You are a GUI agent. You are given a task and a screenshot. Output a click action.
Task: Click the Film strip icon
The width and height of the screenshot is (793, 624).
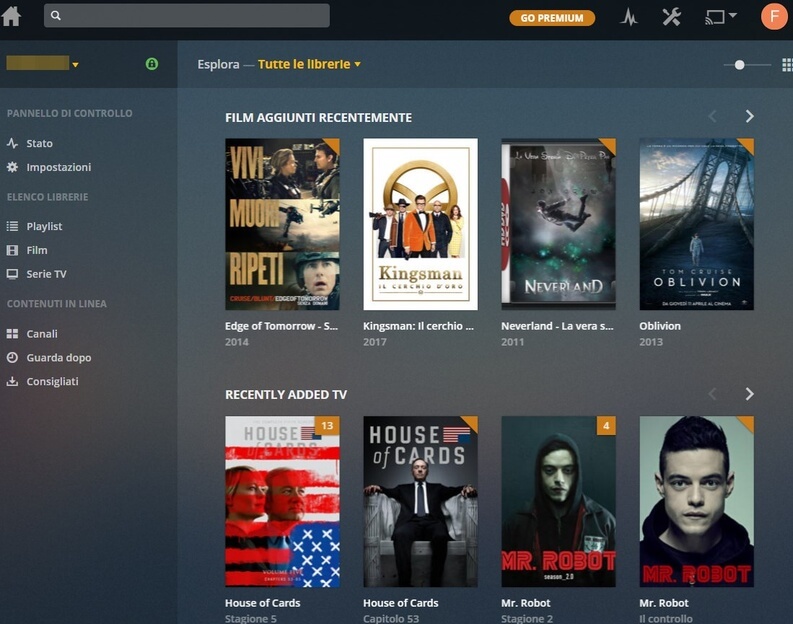point(13,250)
